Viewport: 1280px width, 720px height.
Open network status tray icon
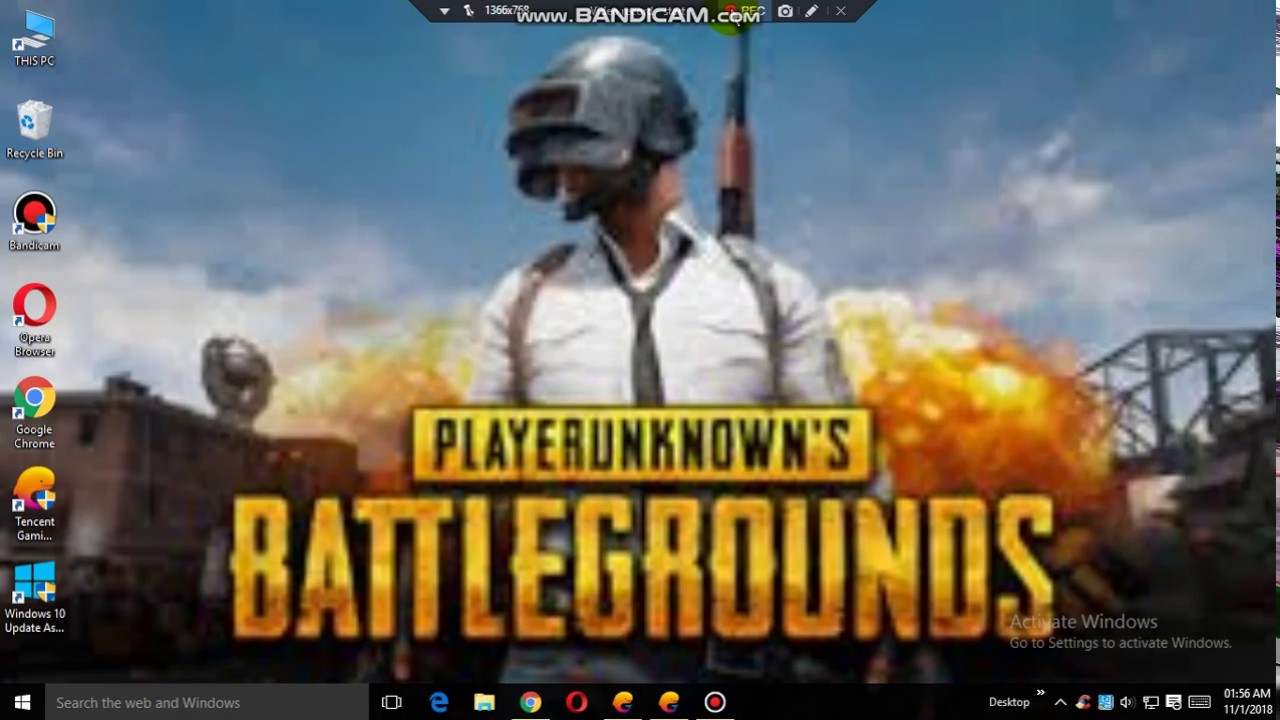(1151, 702)
